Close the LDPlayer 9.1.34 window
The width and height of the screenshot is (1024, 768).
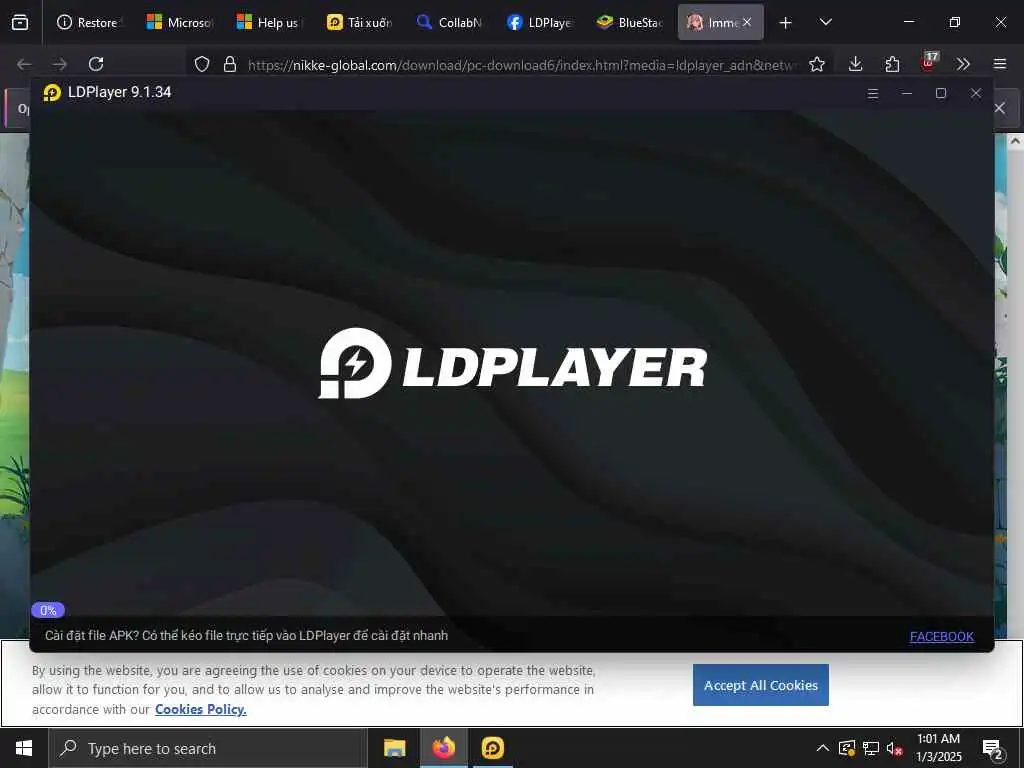tap(976, 93)
